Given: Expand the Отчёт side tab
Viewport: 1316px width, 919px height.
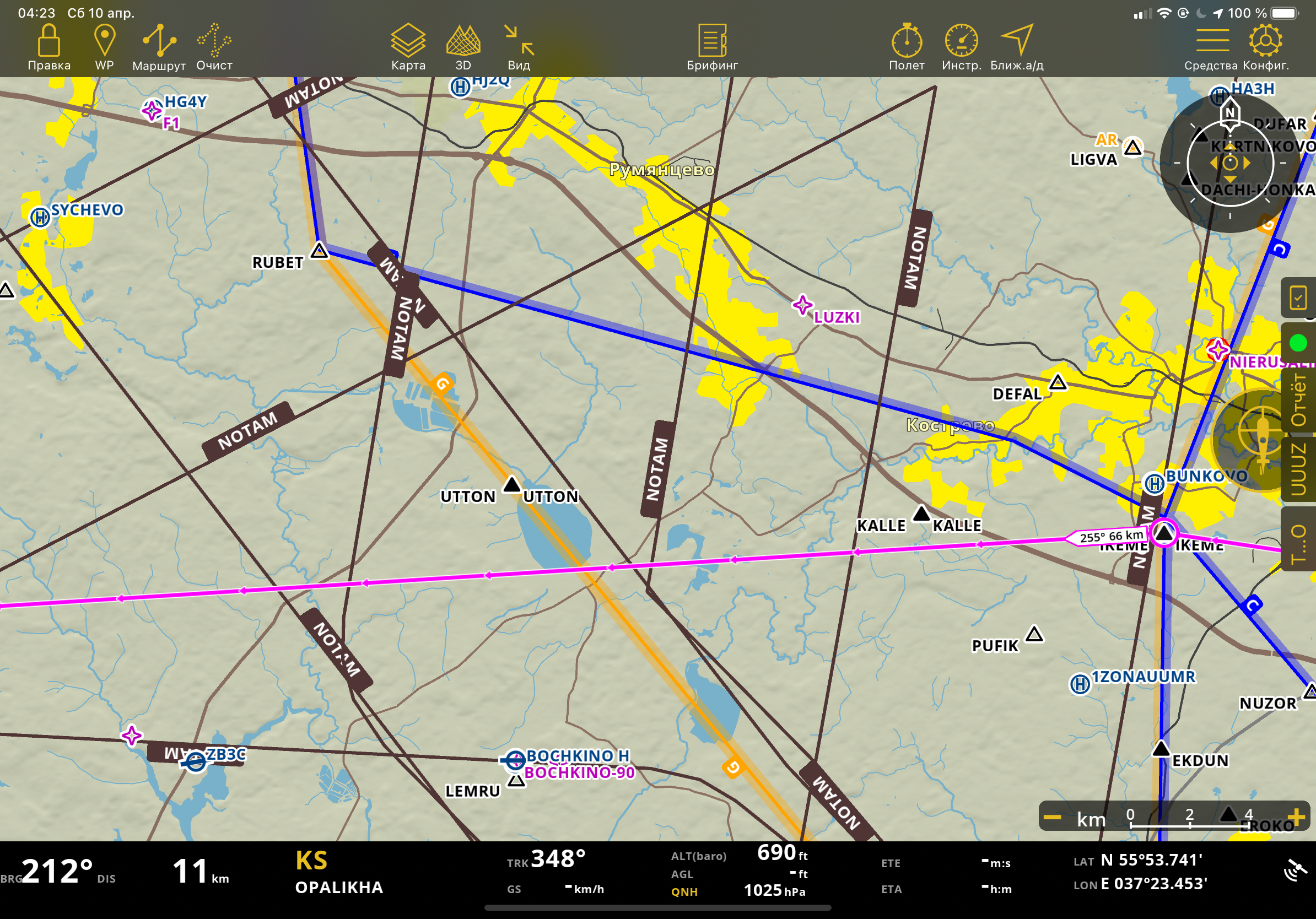Looking at the screenshot, I should [x=1299, y=400].
